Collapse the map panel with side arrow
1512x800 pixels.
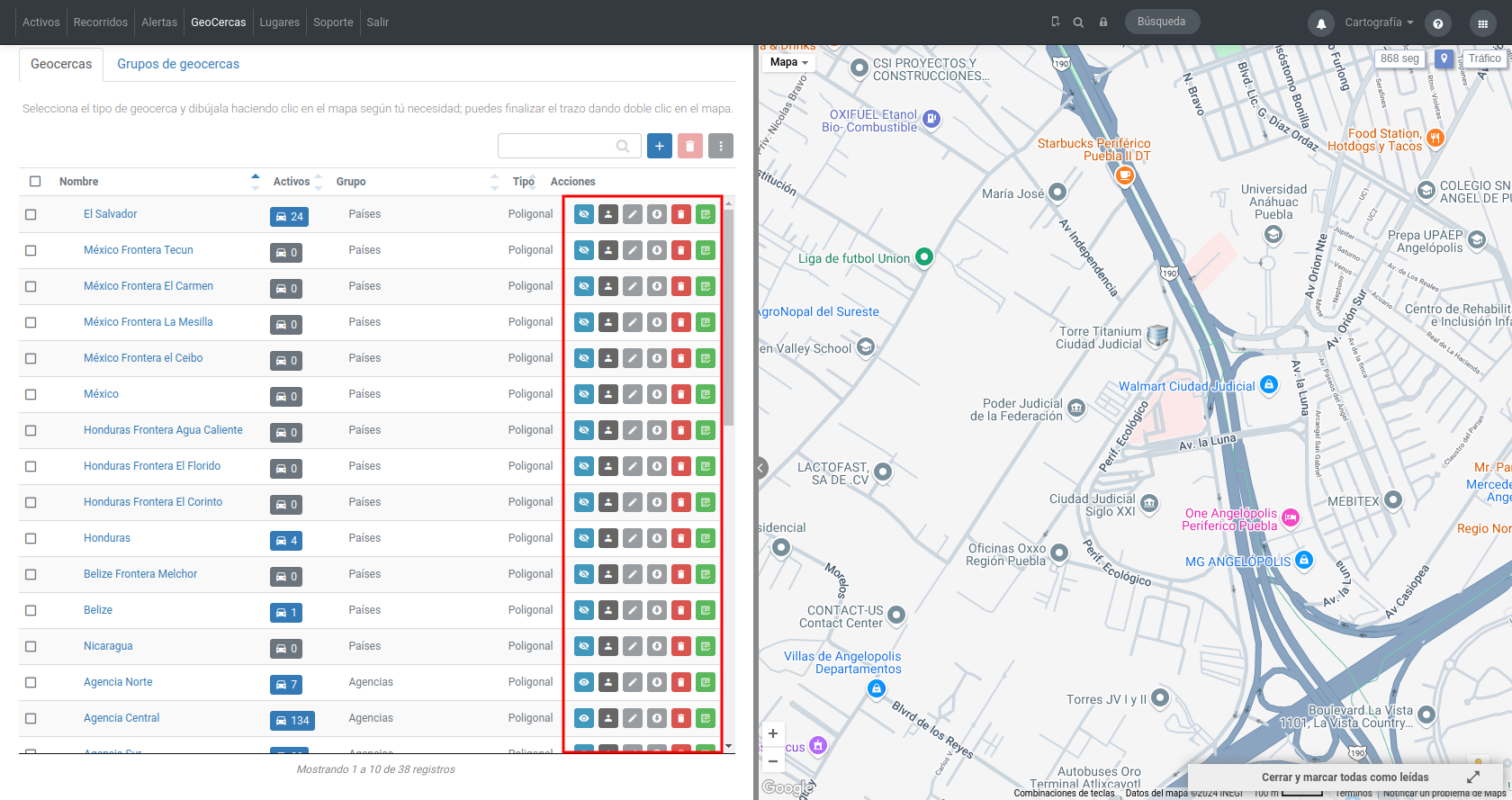(761, 468)
